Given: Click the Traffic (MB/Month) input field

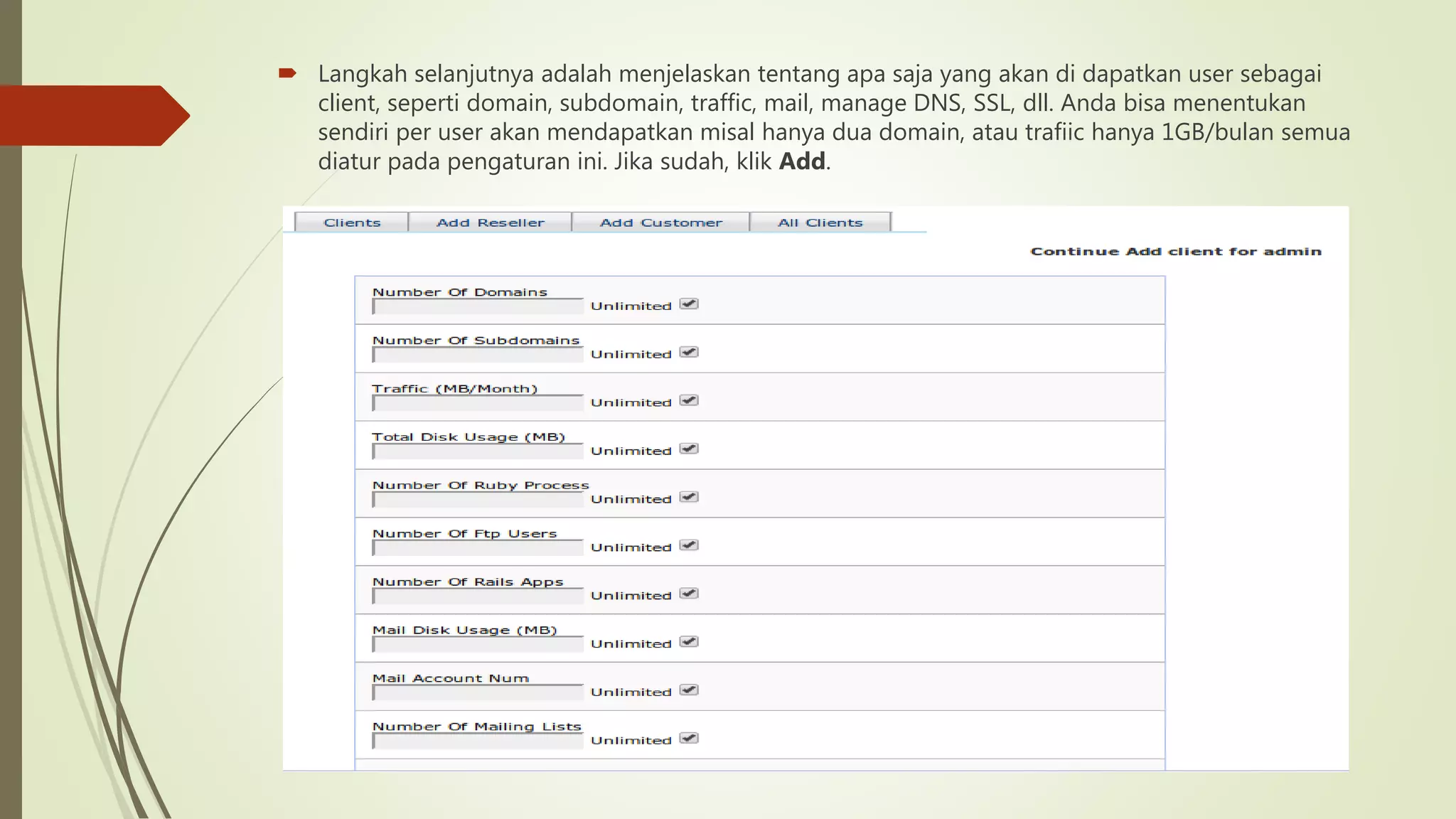Looking at the screenshot, I should pos(478,403).
